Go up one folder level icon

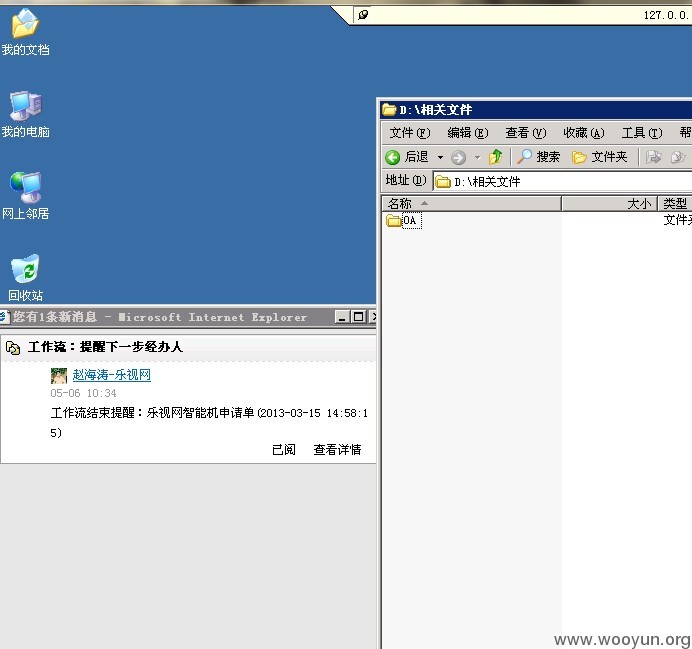496,157
